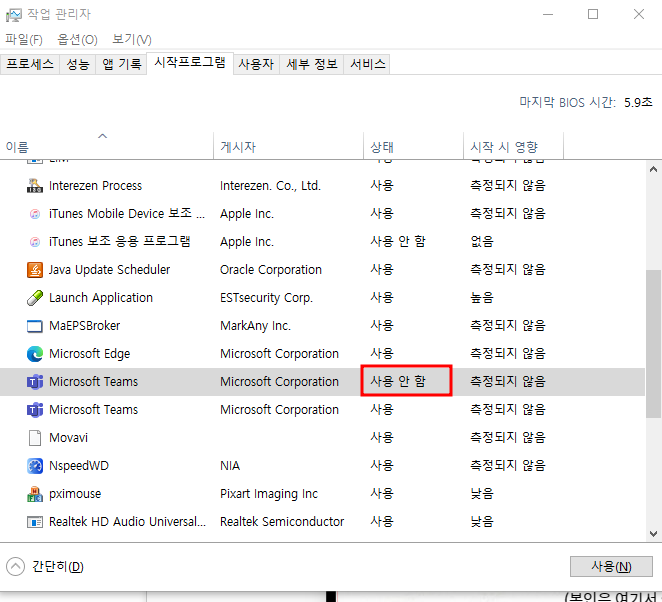Click the Movavi blank file icon
Screen dimensions: 662x602
35,438
